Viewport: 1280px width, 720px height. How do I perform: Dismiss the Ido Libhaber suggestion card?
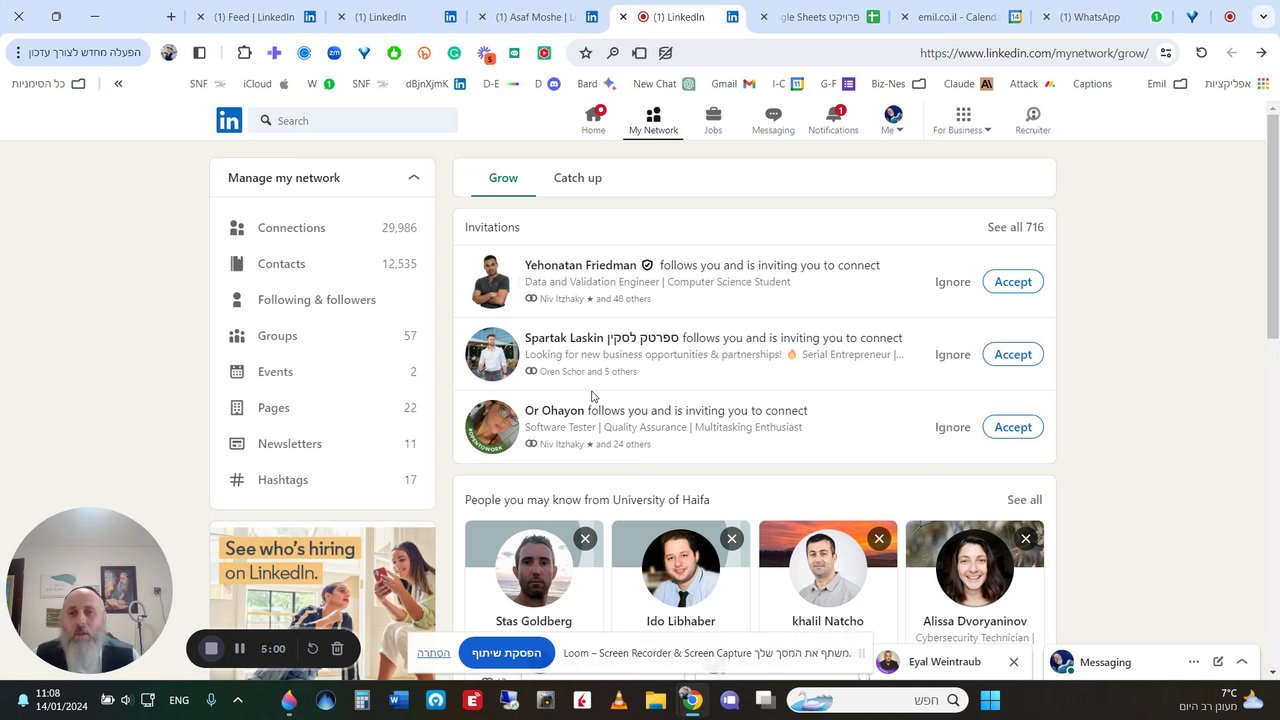point(732,539)
